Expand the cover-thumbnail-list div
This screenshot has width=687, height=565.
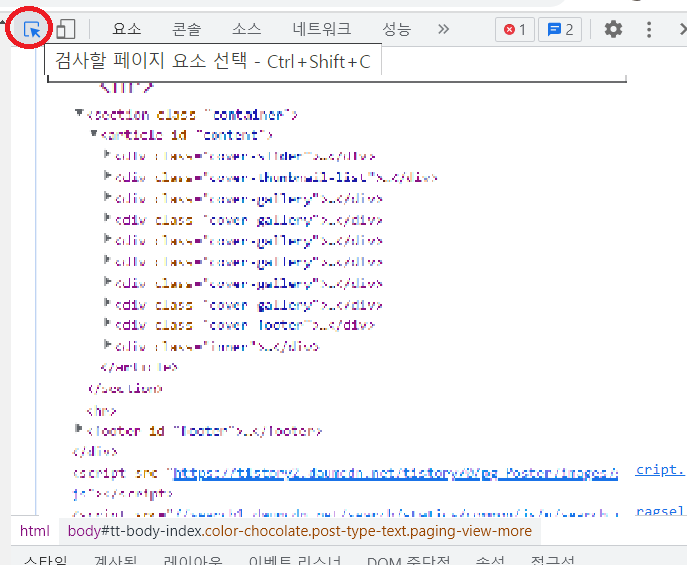tap(107, 176)
